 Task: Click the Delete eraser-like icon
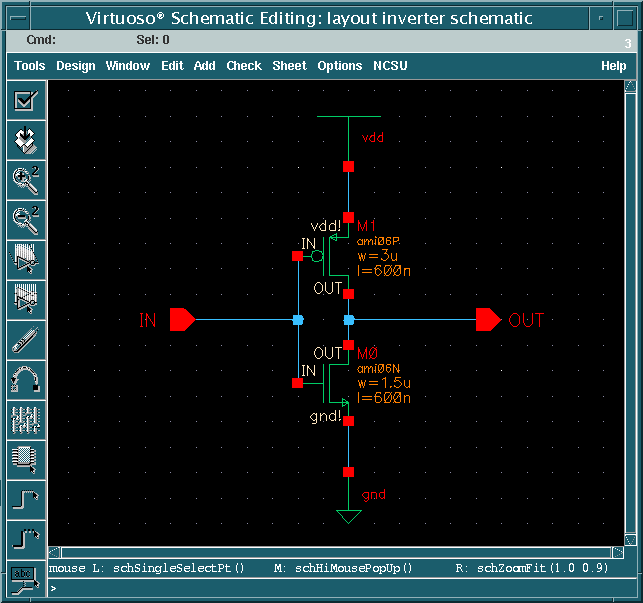click(x=26, y=340)
